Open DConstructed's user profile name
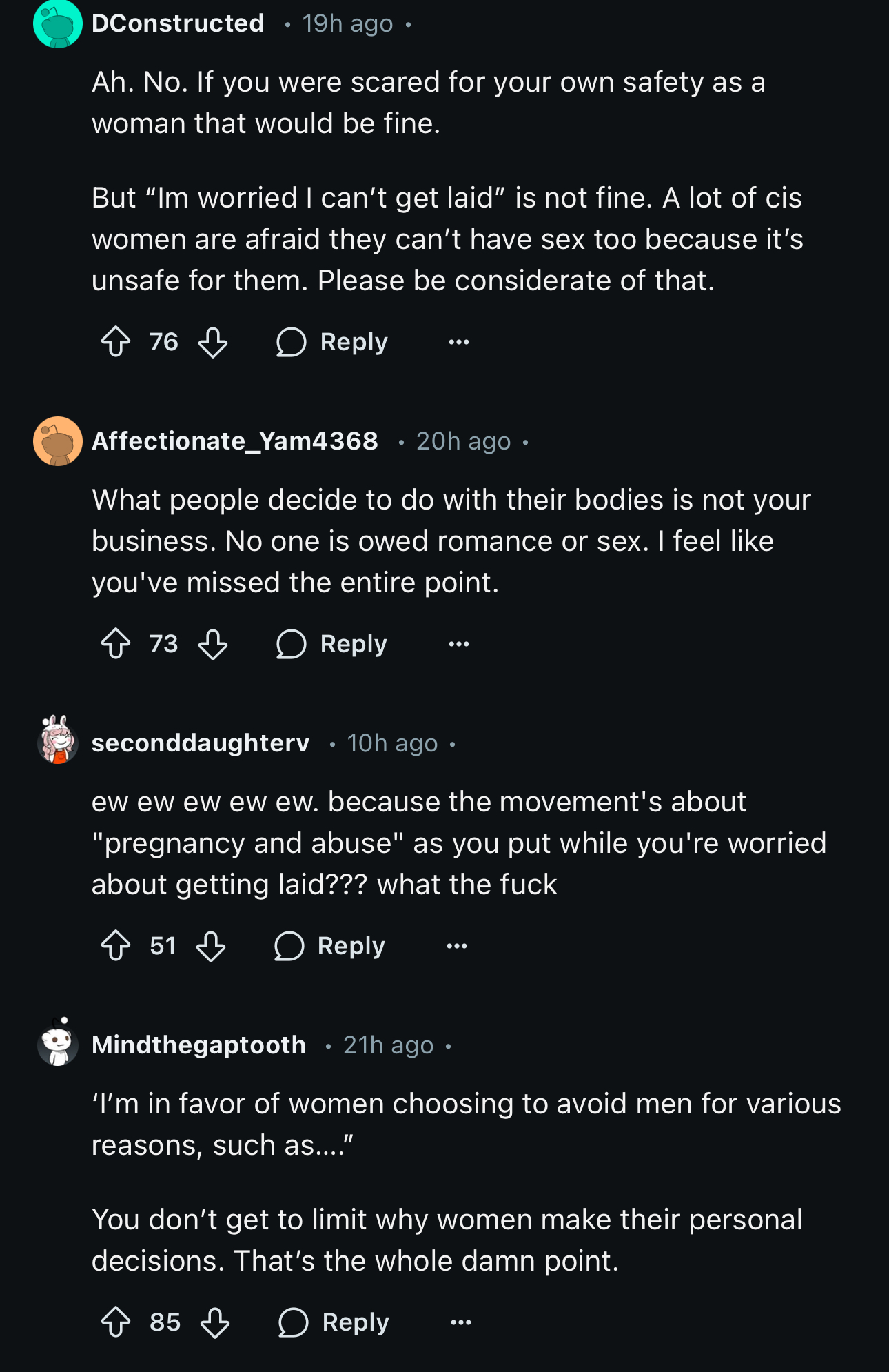Screen dimensions: 889x1372 tap(178, 23)
